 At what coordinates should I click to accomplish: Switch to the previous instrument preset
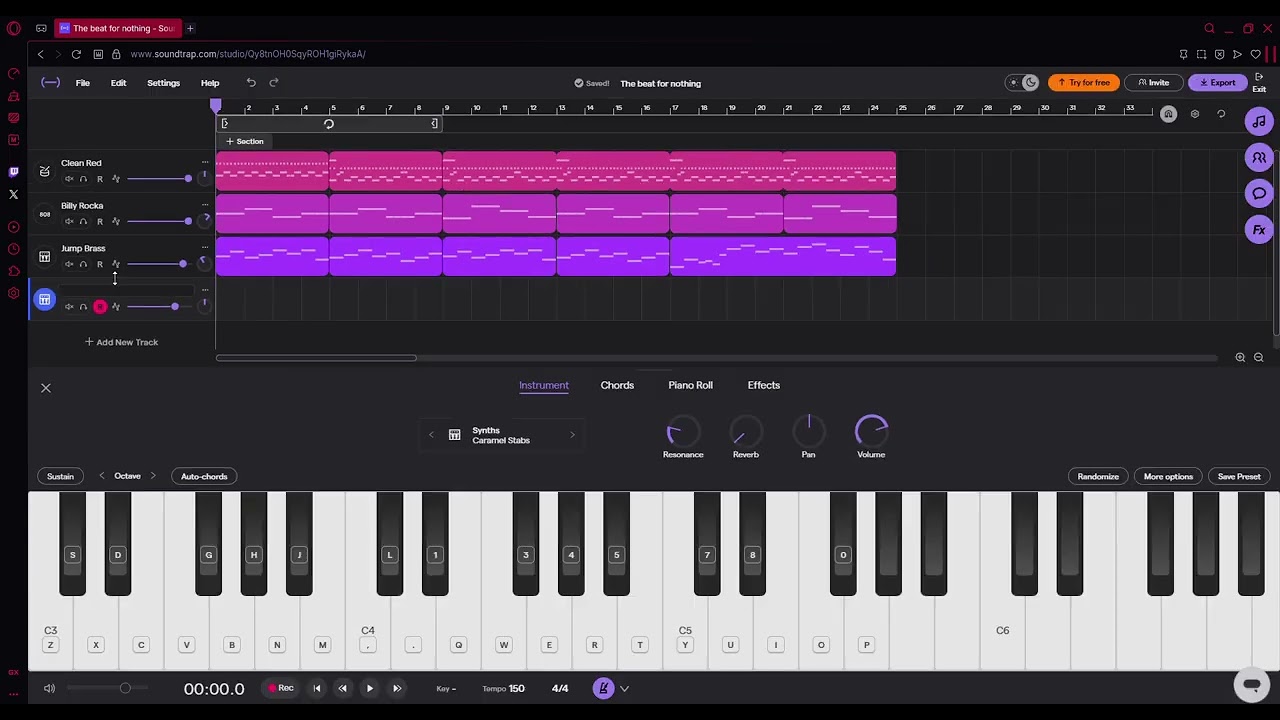[x=431, y=435]
